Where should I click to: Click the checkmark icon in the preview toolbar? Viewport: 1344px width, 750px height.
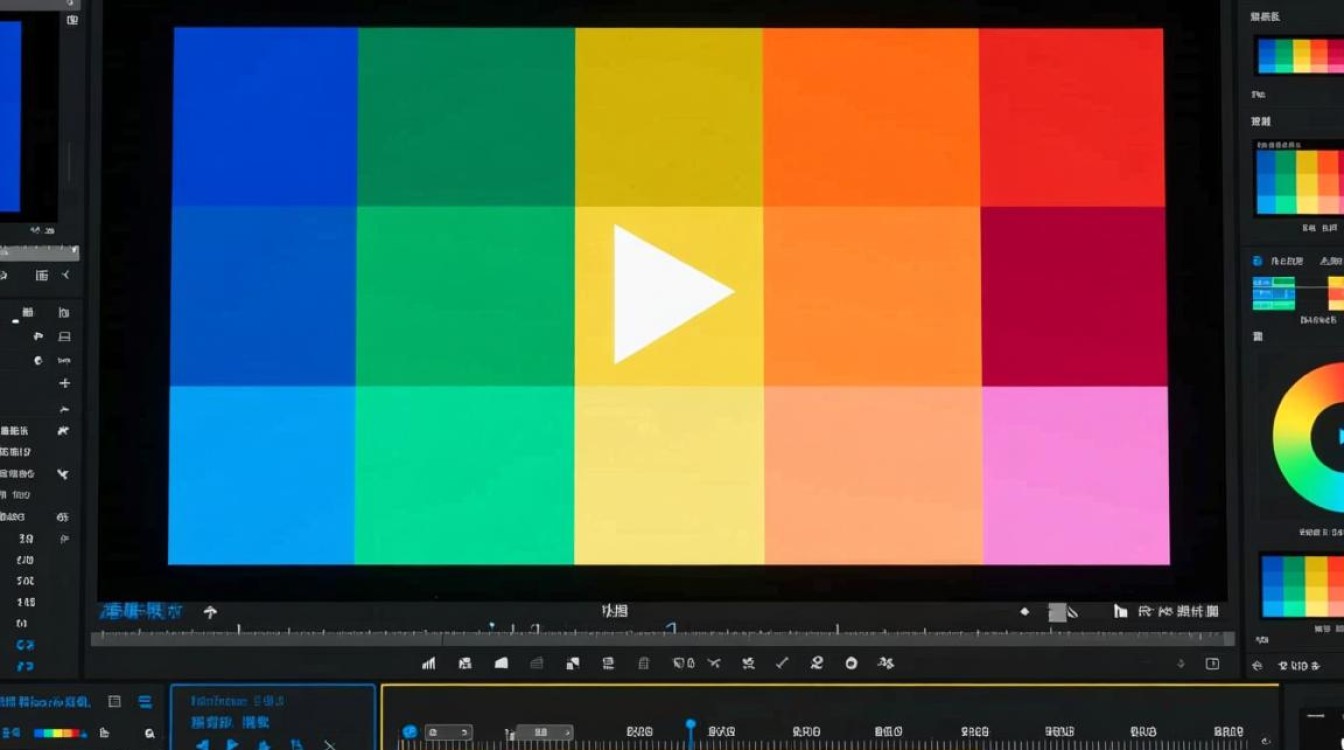(782, 663)
